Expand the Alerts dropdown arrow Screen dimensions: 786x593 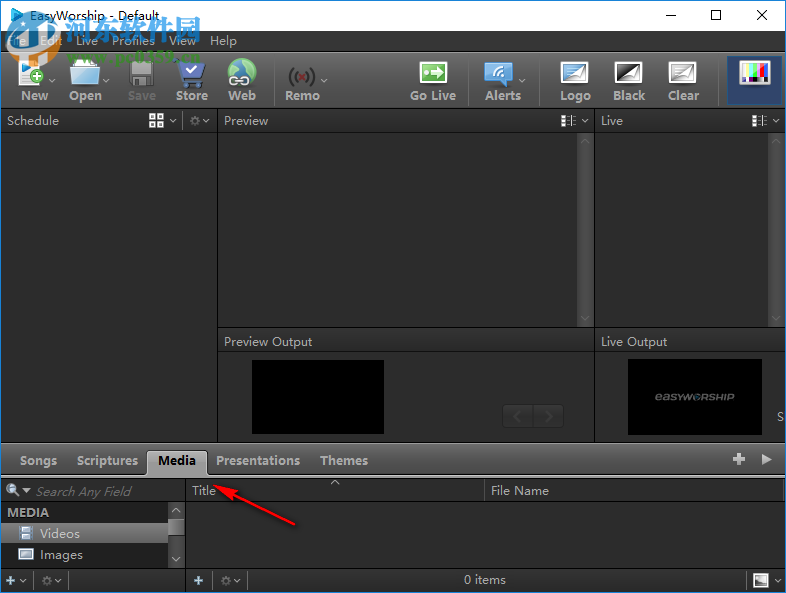point(522,80)
